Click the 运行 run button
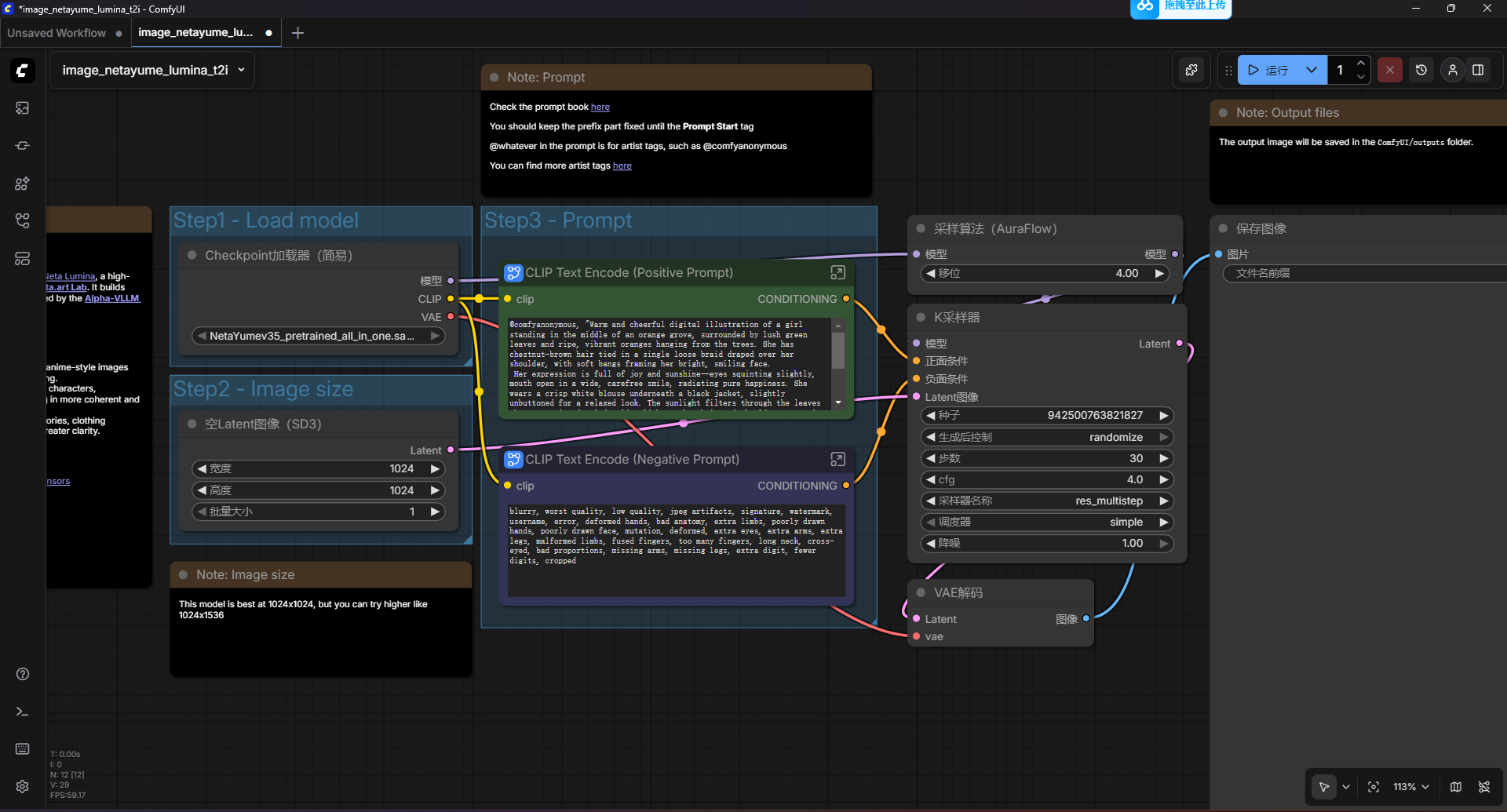 point(1268,70)
